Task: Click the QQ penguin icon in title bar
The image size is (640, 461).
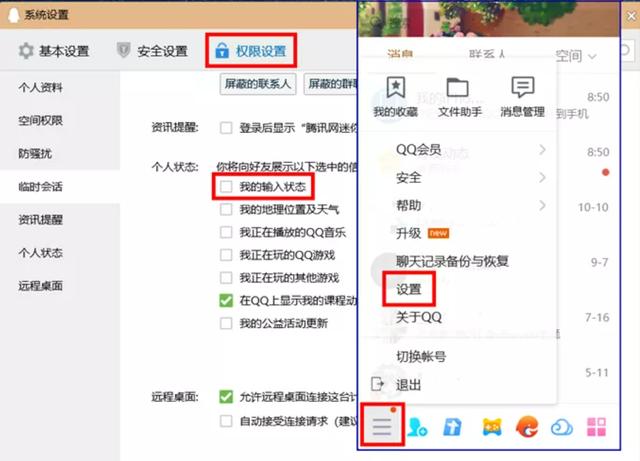Action: point(13,15)
